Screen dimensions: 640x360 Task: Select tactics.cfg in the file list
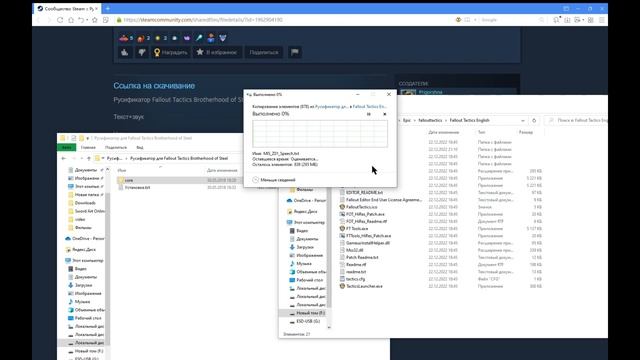coord(352,279)
